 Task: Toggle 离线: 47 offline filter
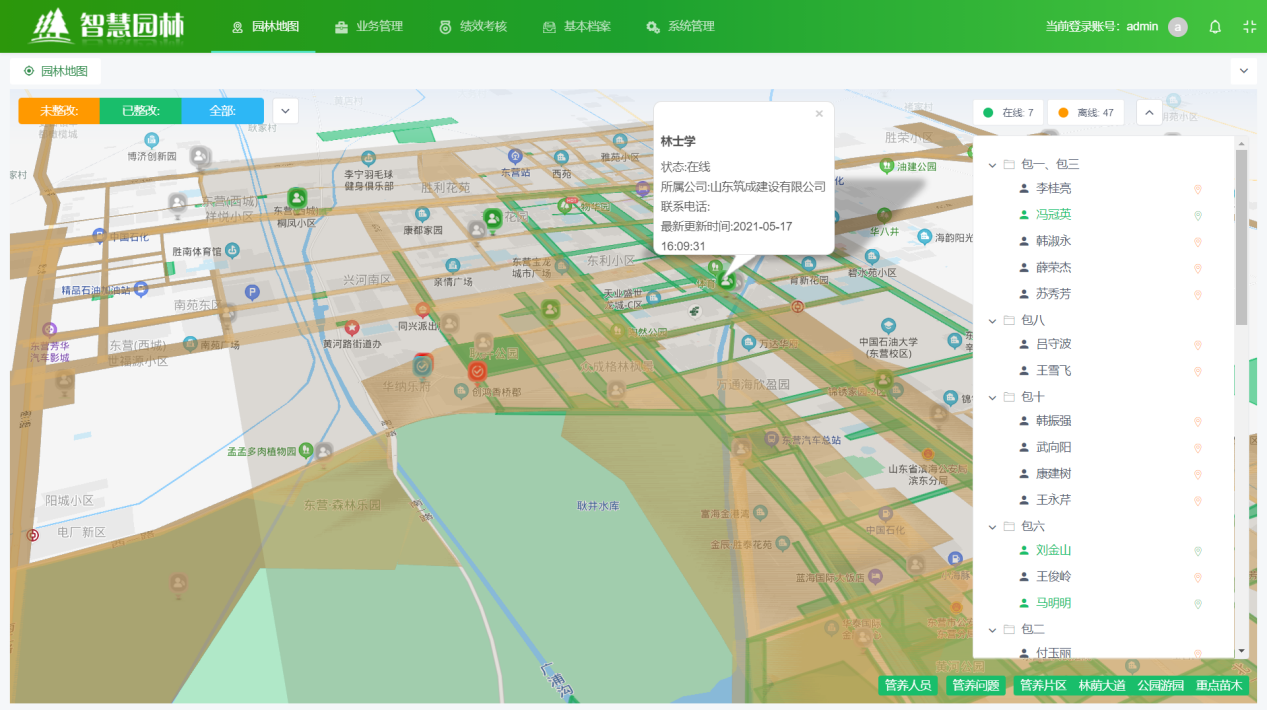pos(1086,113)
